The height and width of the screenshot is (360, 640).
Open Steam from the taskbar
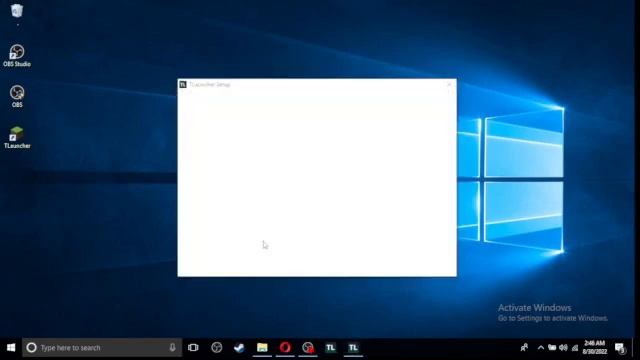pyautogui.click(x=239, y=348)
